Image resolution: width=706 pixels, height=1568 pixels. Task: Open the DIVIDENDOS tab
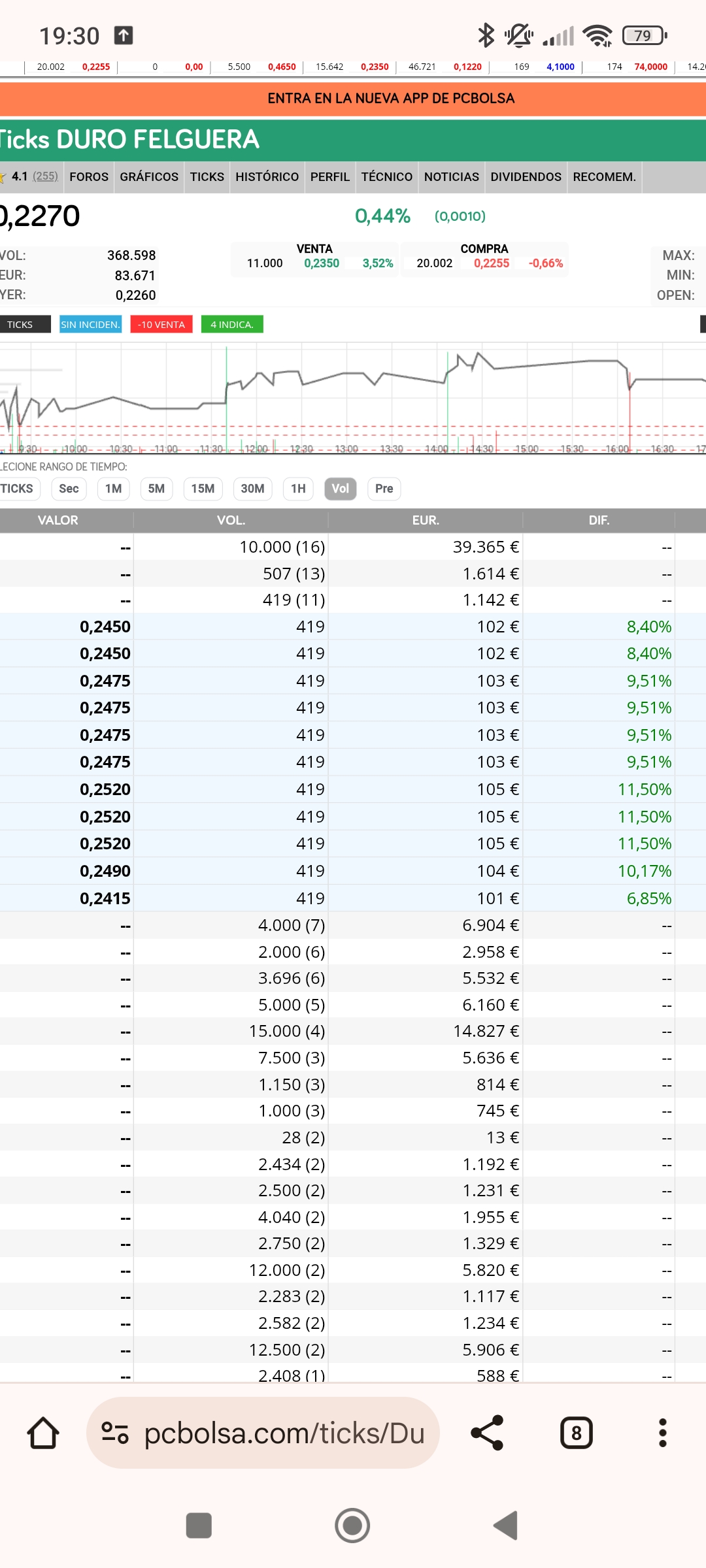pos(526,177)
